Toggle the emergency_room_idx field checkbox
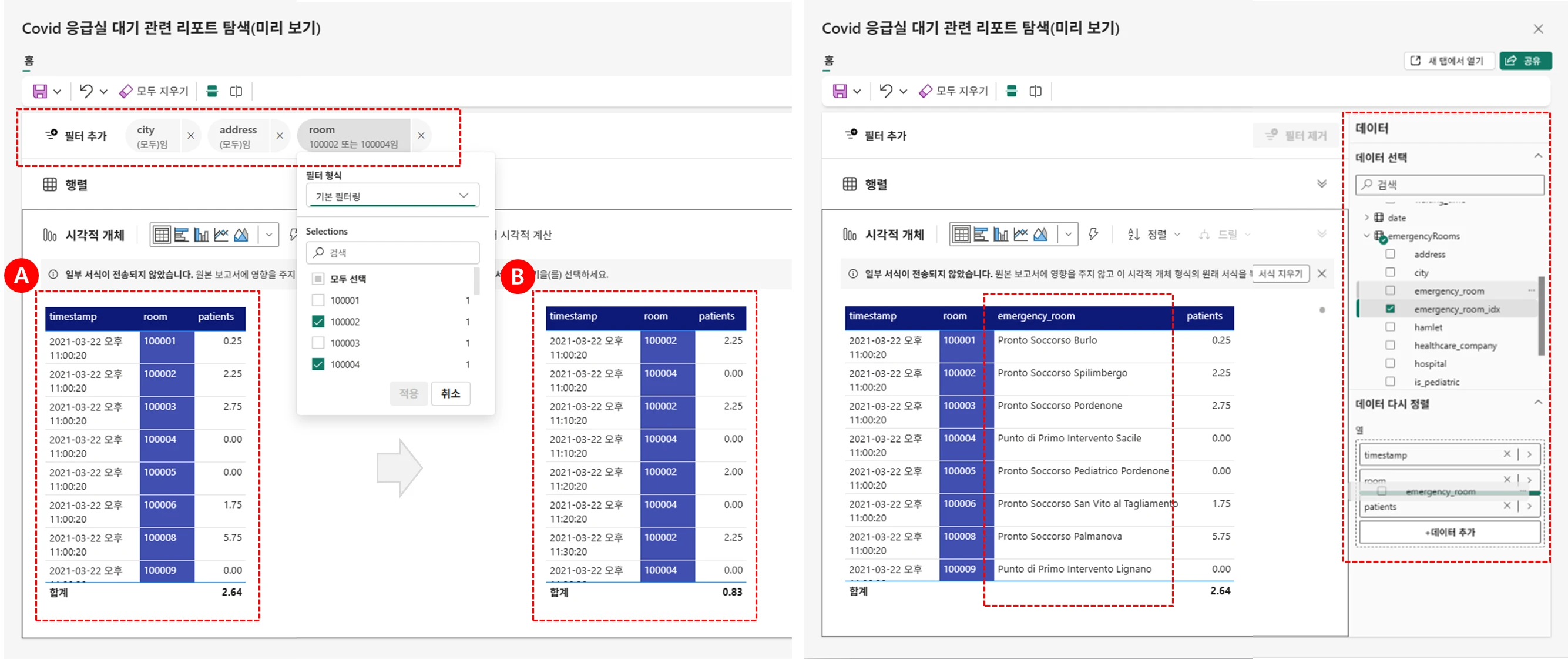 [x=1389, y=309]
